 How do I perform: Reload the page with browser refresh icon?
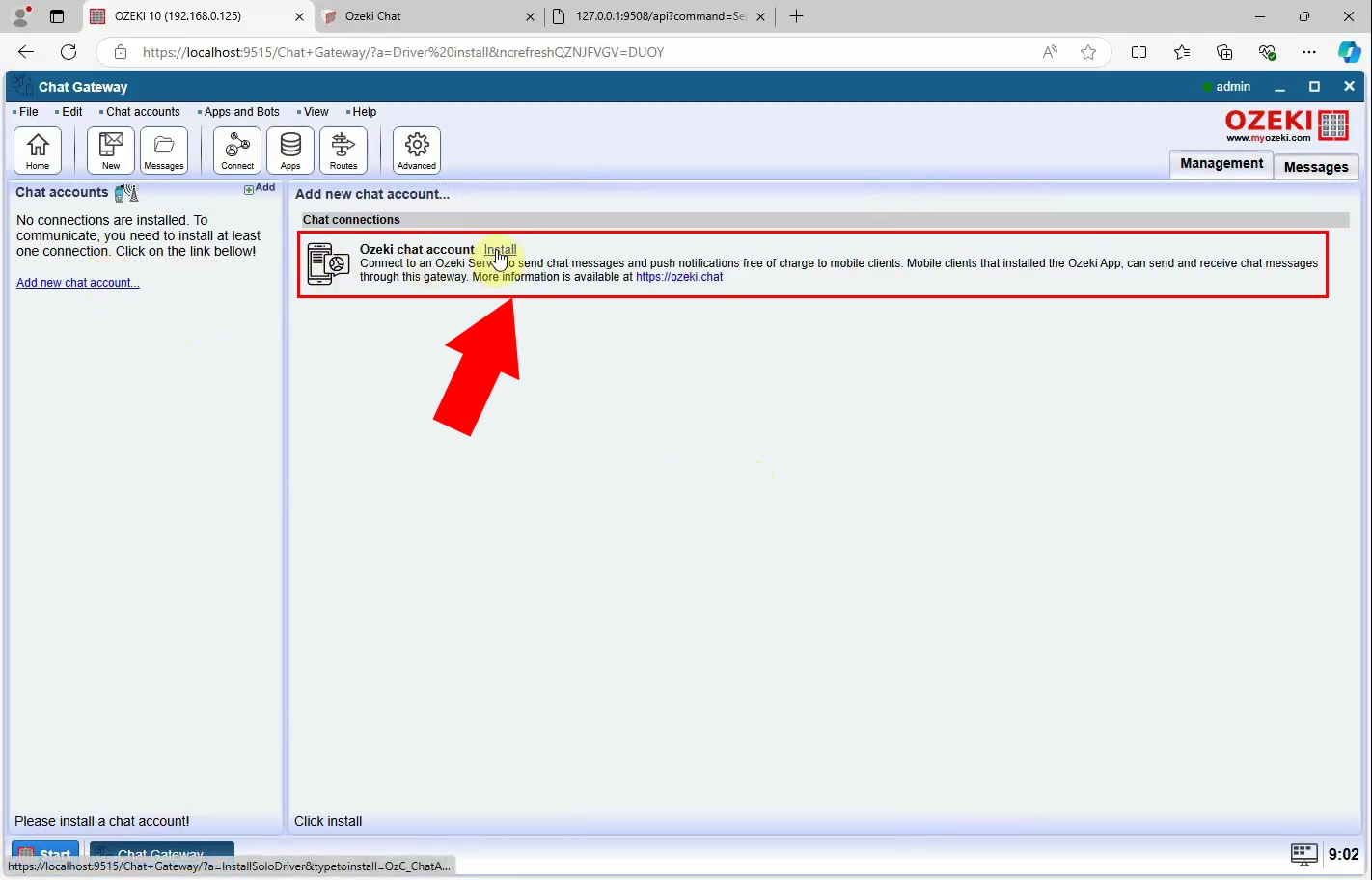coord(69,52)
